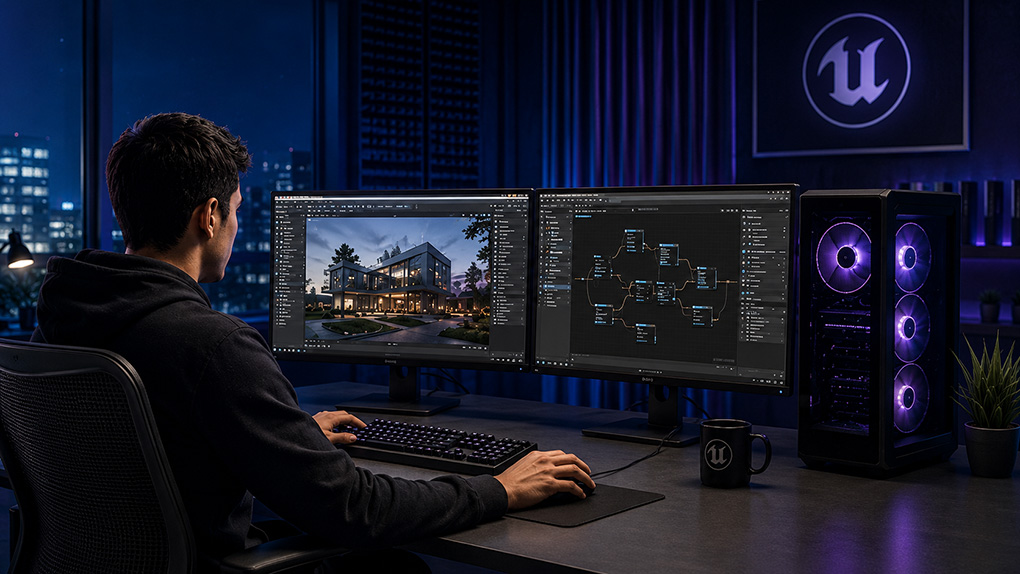The height and width of the screenshot is (574, 1020).
Task: Click the building render viewport on left monitor
Action: 397,281
